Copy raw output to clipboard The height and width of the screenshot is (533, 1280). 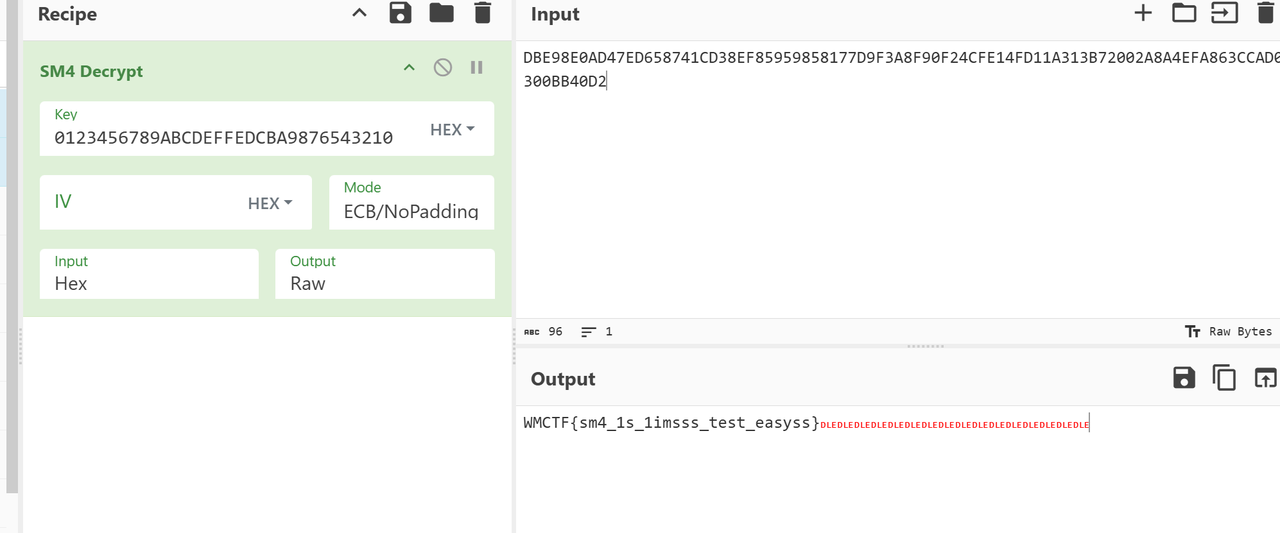(1224, 378)
